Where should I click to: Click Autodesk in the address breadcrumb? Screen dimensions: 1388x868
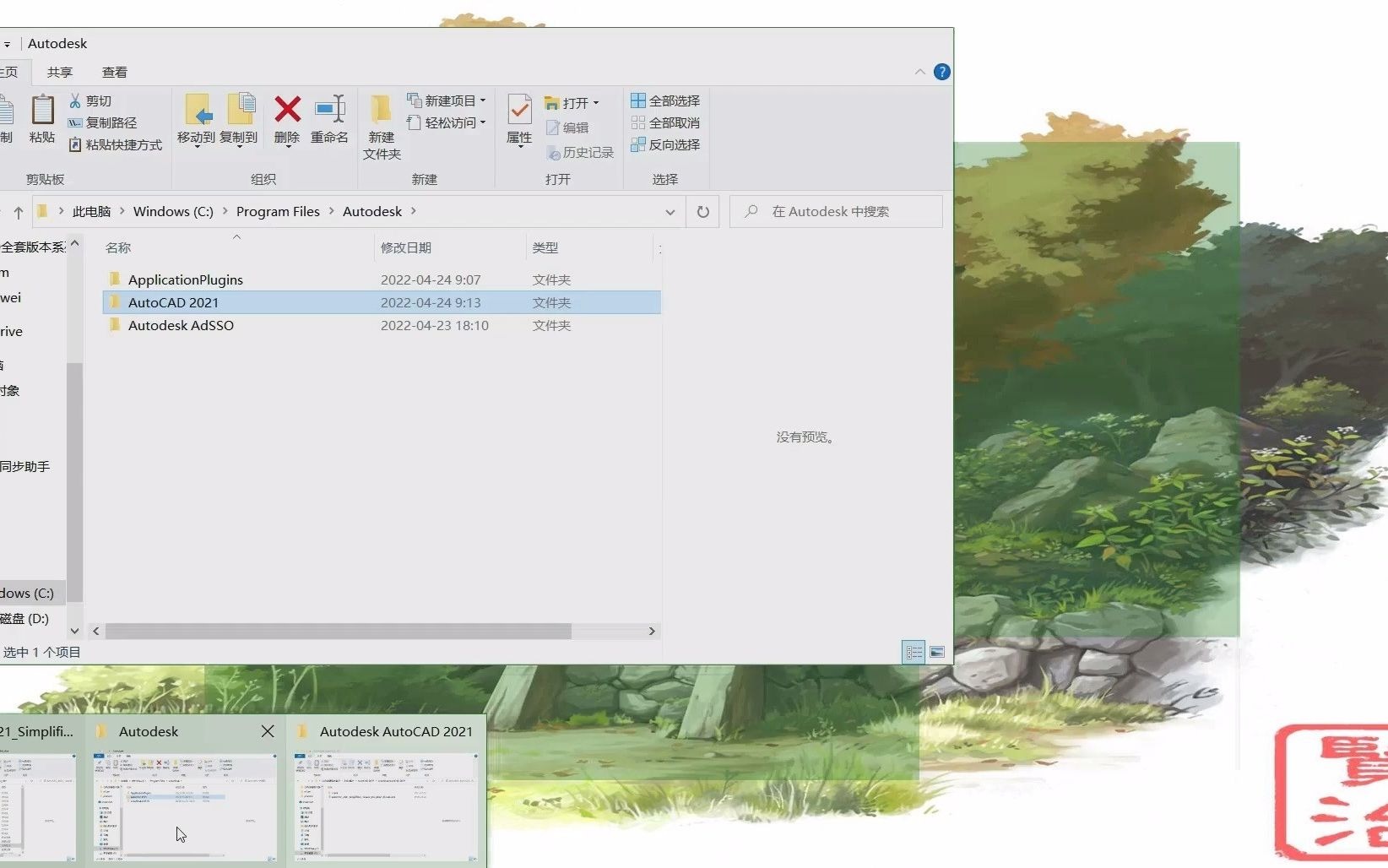pyautogui.click(x=372, y=212)
